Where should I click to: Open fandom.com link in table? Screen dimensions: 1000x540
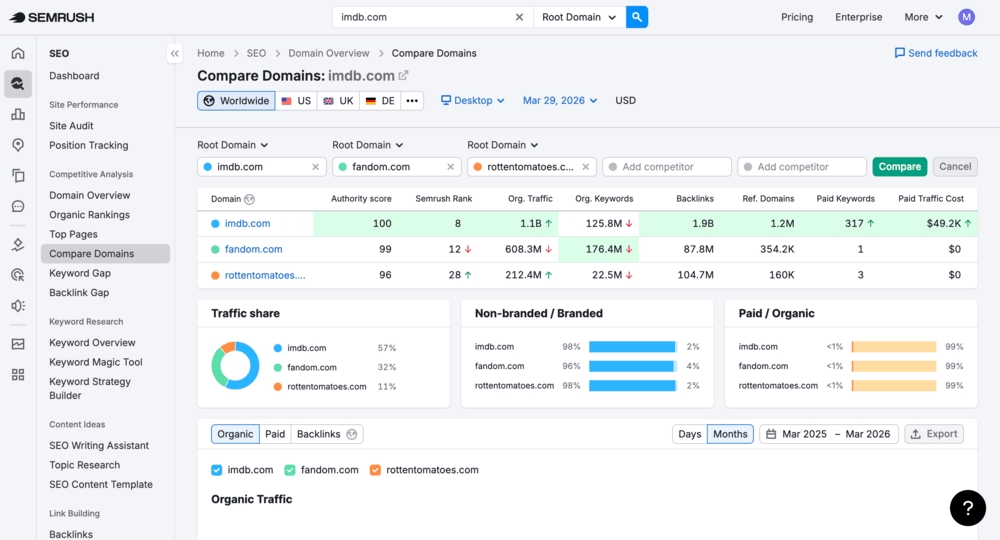click(253, 249)
